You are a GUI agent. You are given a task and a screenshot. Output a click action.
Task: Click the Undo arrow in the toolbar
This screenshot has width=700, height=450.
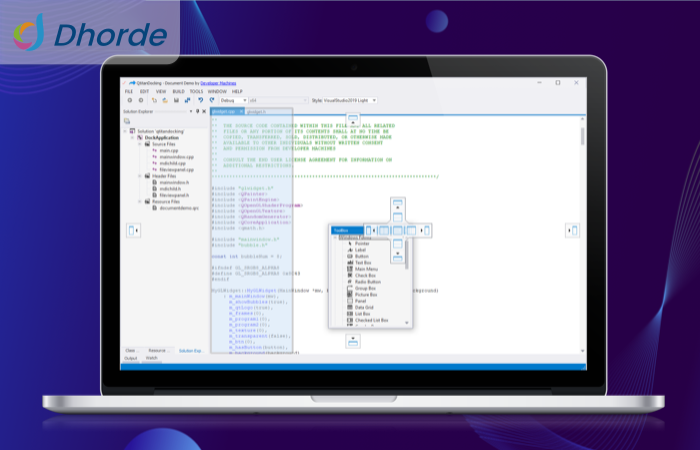200,100
